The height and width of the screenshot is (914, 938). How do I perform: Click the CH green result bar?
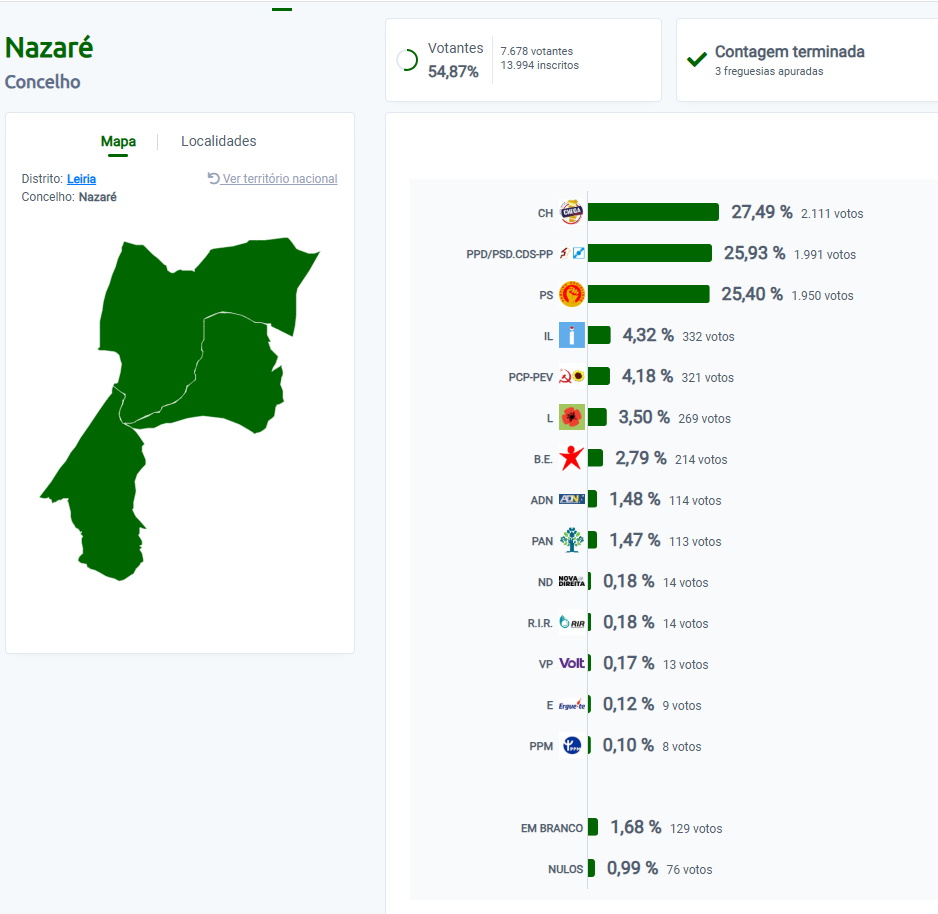coord(653,212)
